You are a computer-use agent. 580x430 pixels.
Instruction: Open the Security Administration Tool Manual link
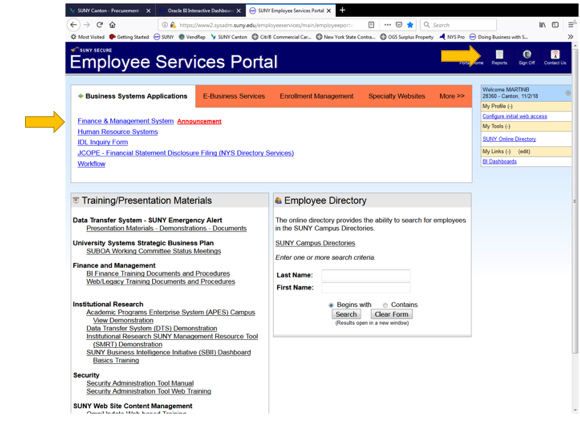(x=140, y=383)
